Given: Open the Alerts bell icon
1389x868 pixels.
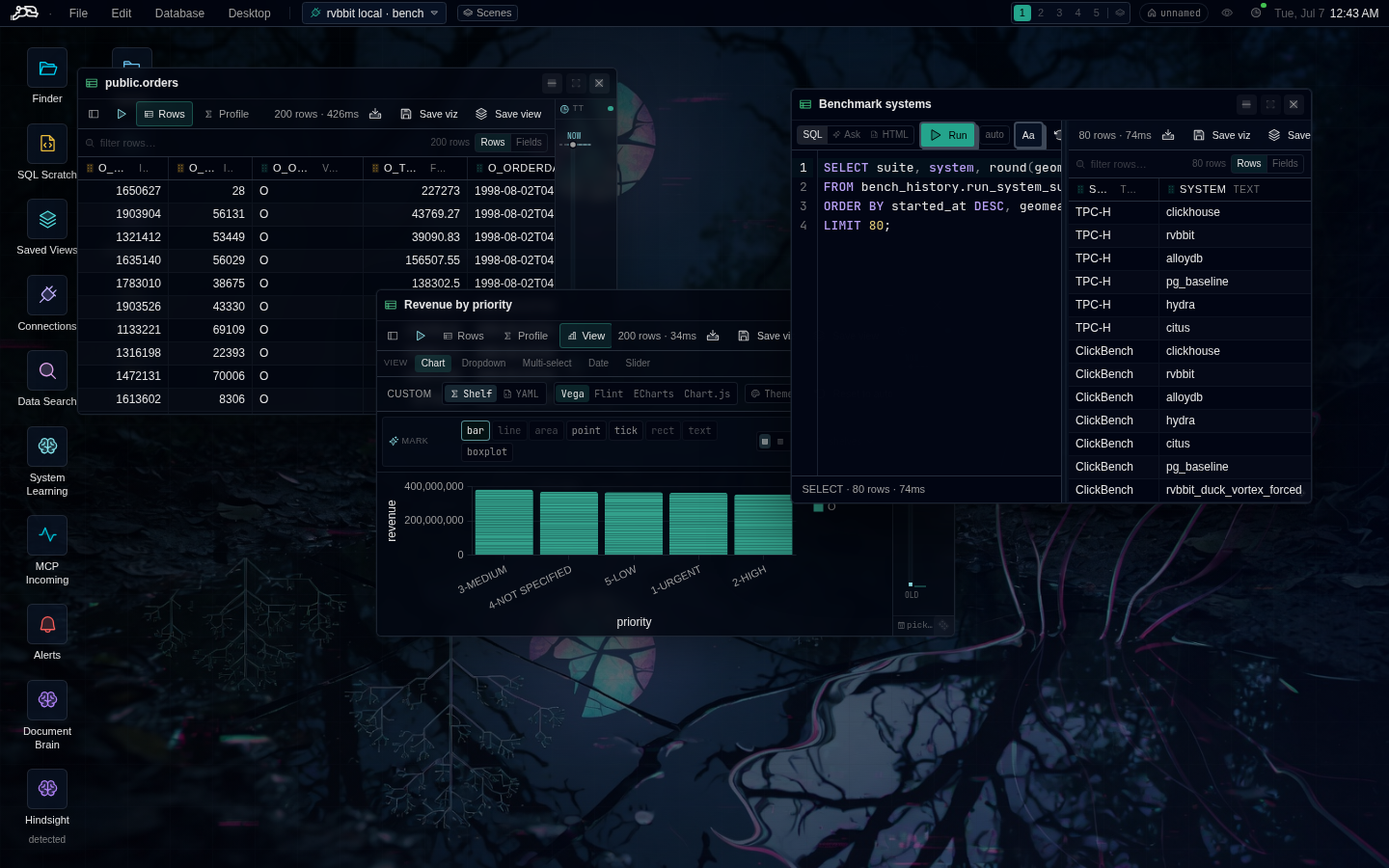Looking at the screenshot, I should click(47, 624).
